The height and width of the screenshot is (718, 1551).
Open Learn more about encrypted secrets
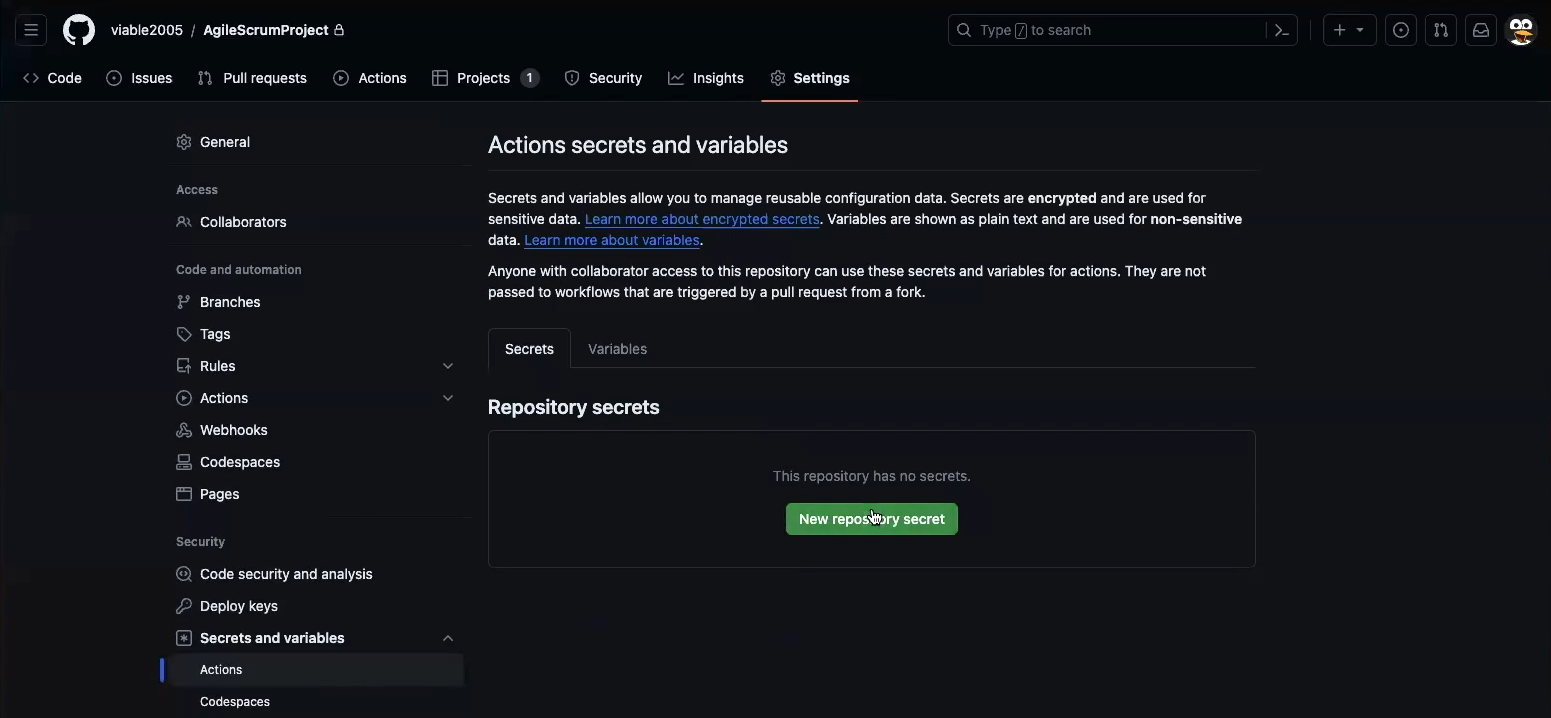click(702, 219)
